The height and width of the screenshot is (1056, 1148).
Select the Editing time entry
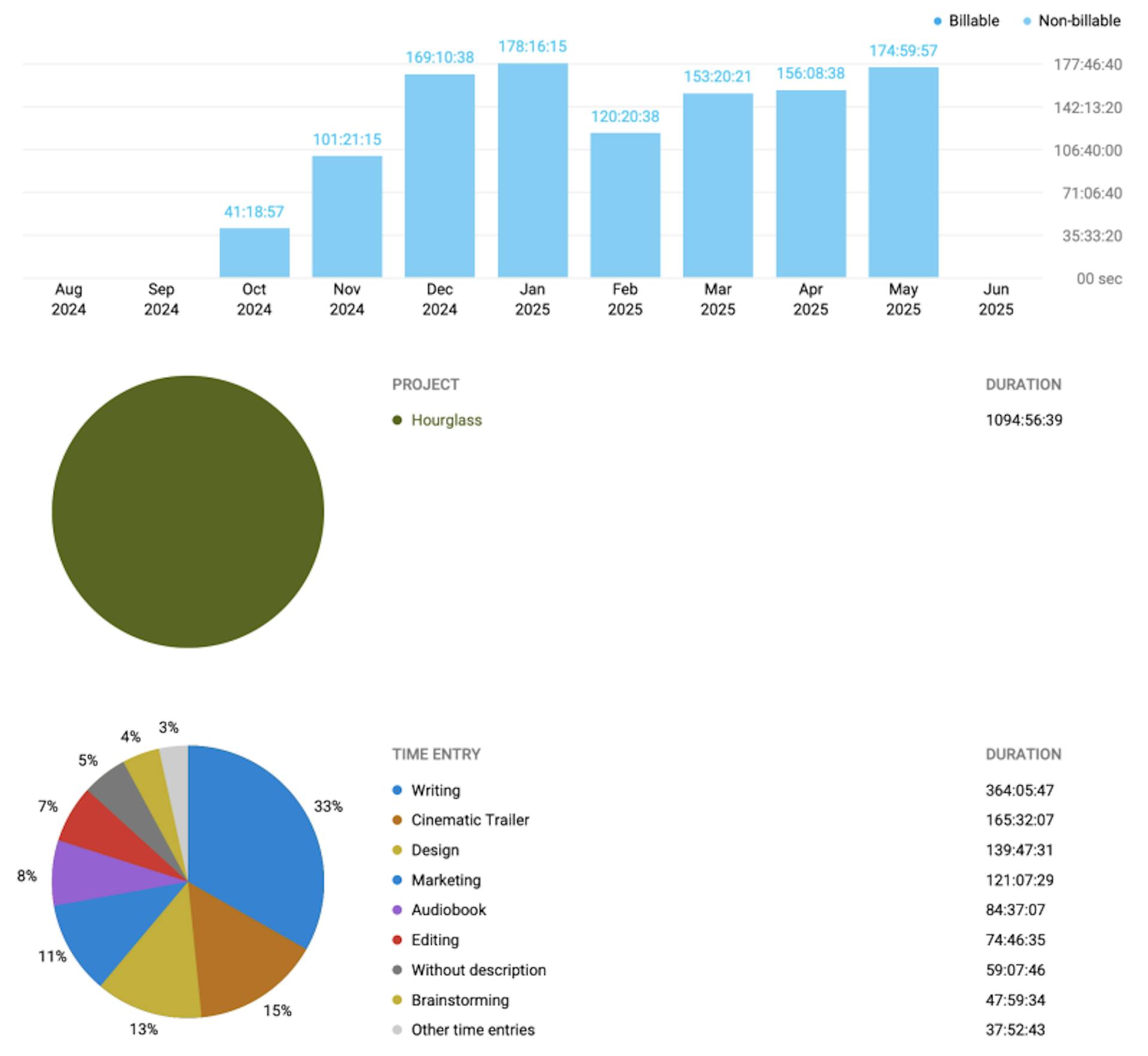[x=435, y=939]
